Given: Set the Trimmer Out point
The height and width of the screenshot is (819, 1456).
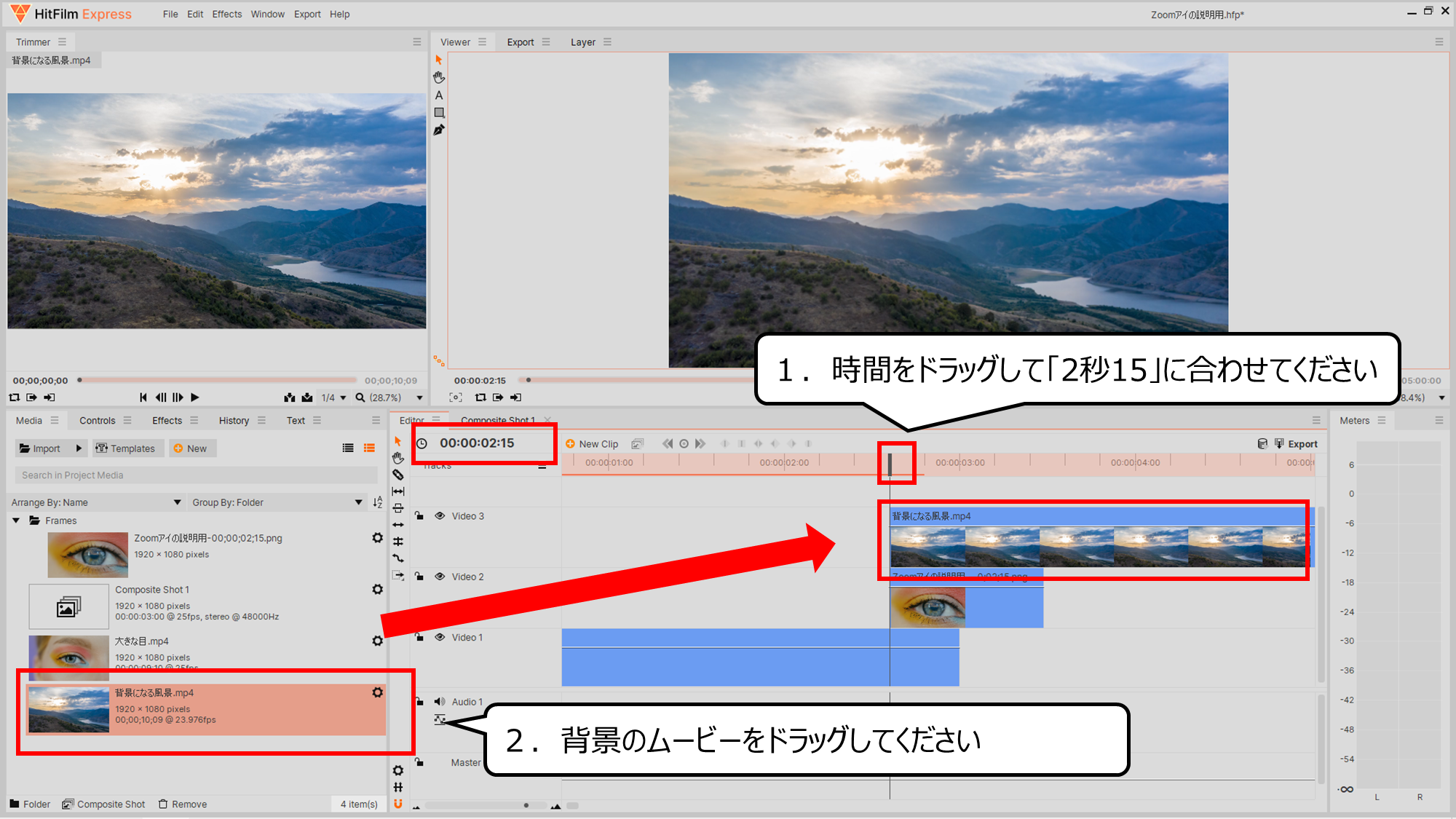Looking at the screenshot, I should (x=50, y=397).
